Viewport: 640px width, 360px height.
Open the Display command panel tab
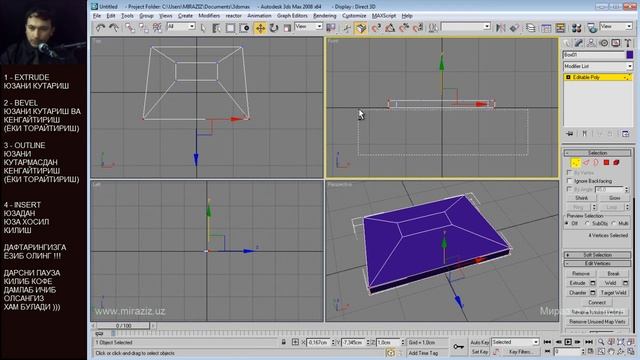[616, 43]
